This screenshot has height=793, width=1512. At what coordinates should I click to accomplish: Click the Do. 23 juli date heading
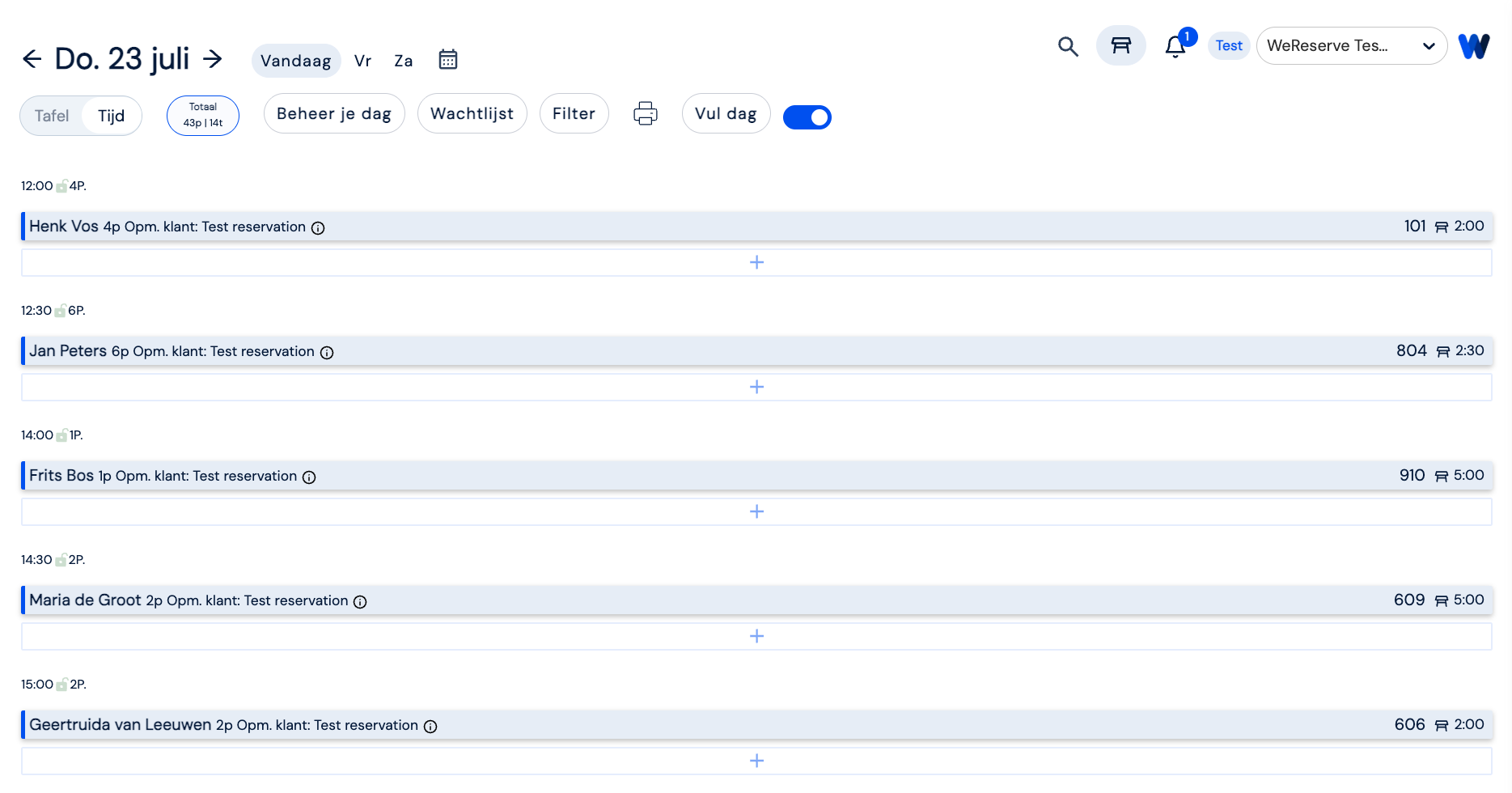coord(122,59)
